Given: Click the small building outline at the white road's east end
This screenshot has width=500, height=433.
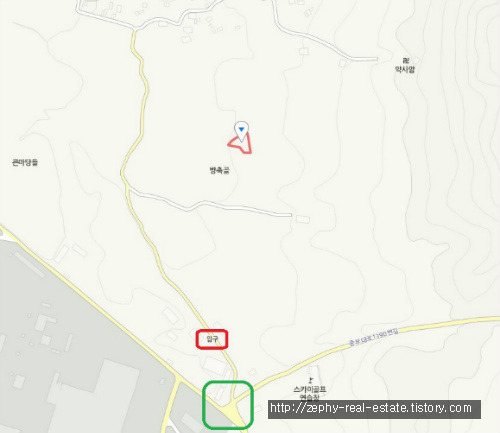Looking at the screenshot, I should pyautogui.click(x=303, y=219).
